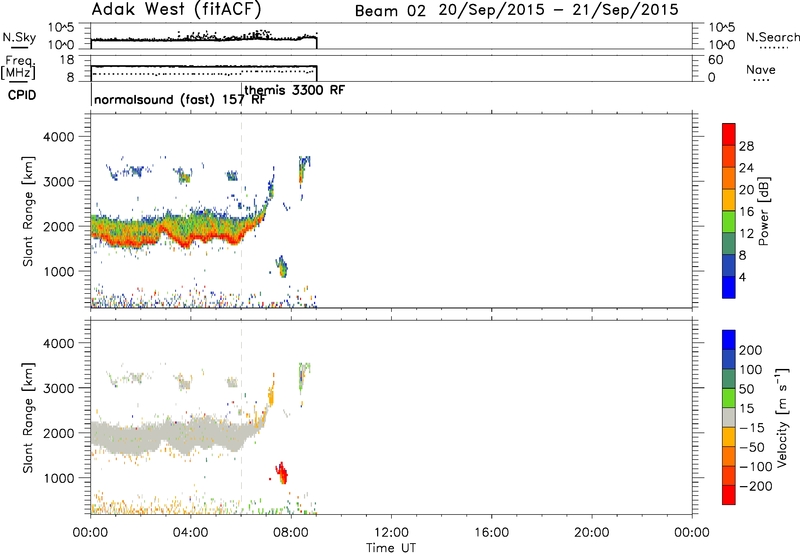Viewport: 800px width, 554px height.
Task: Click the '−200' velocity color bar tick
Action: coord(755,486)
